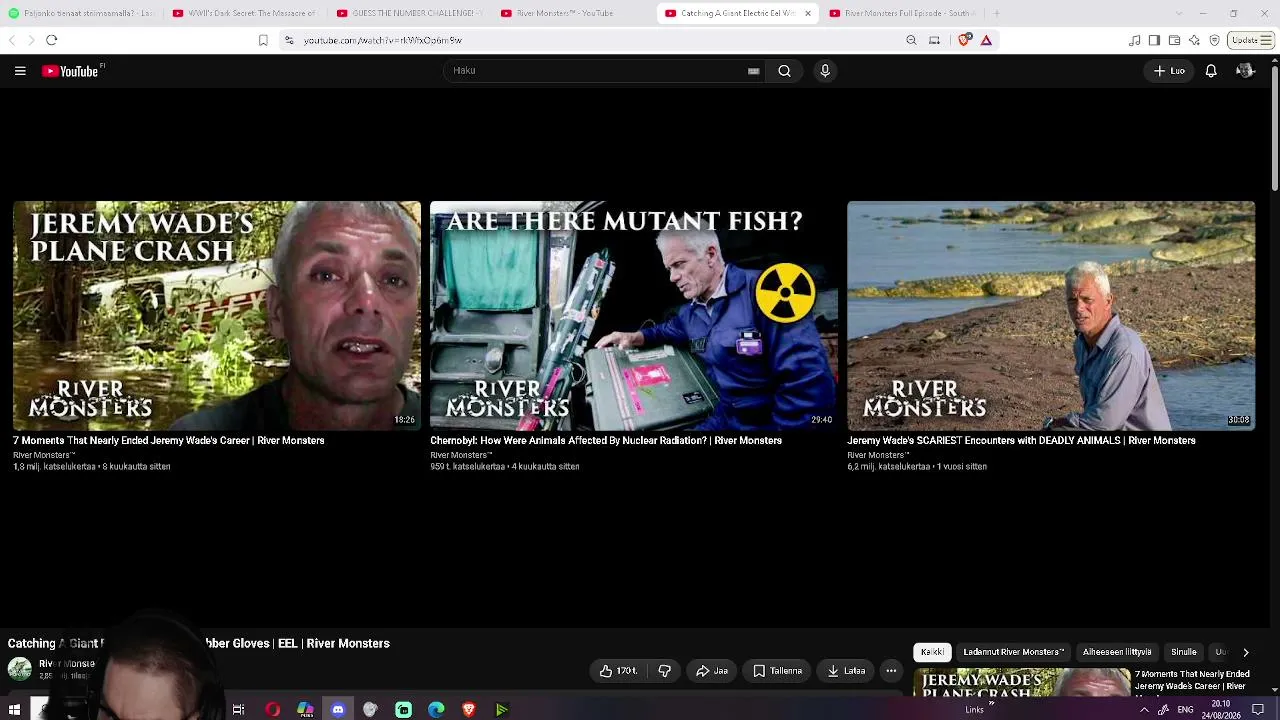
Task: Open Microsoft Edge from the taskbar
Action: tap(436, 710)
